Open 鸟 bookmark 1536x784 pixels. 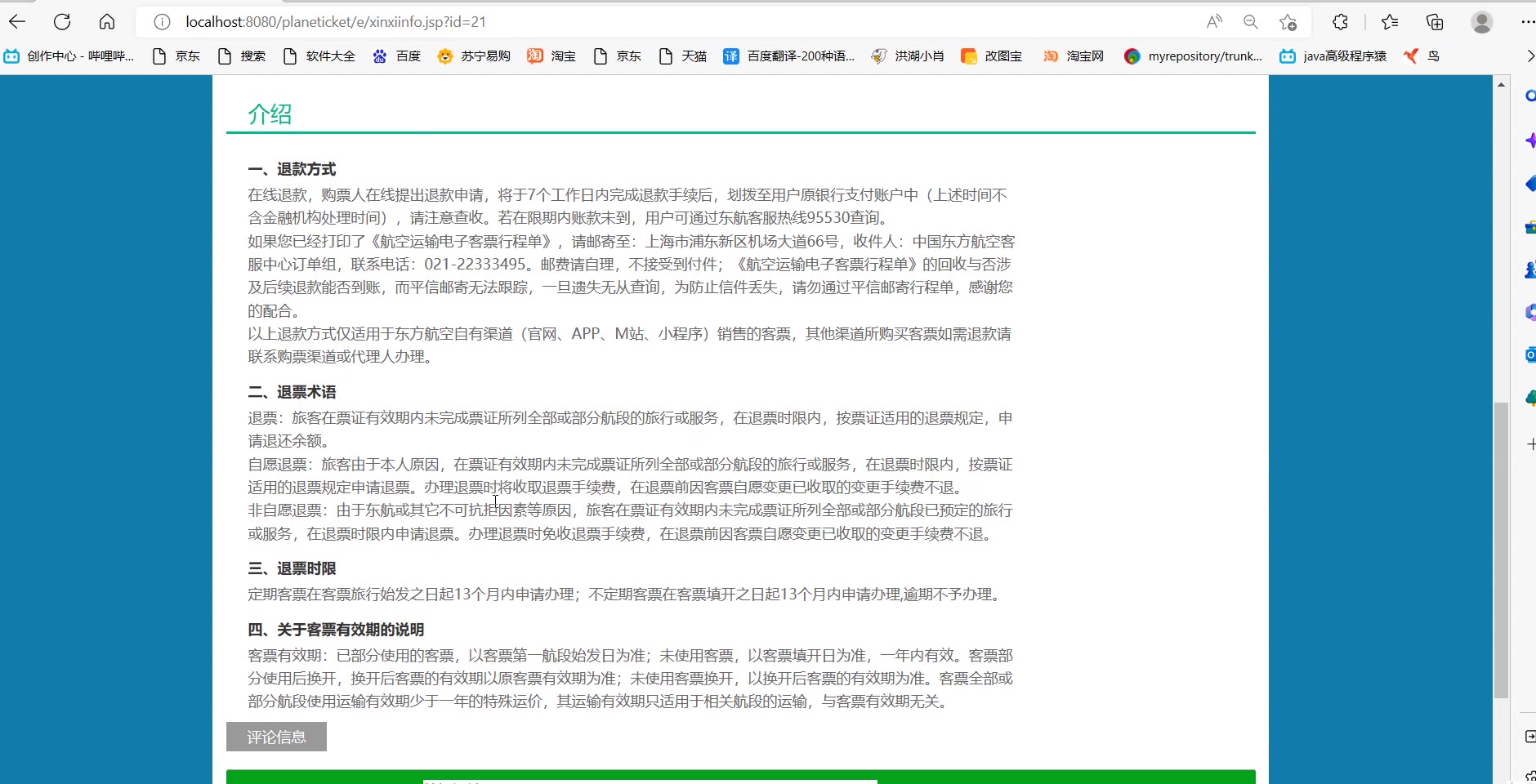(1422, 56)
